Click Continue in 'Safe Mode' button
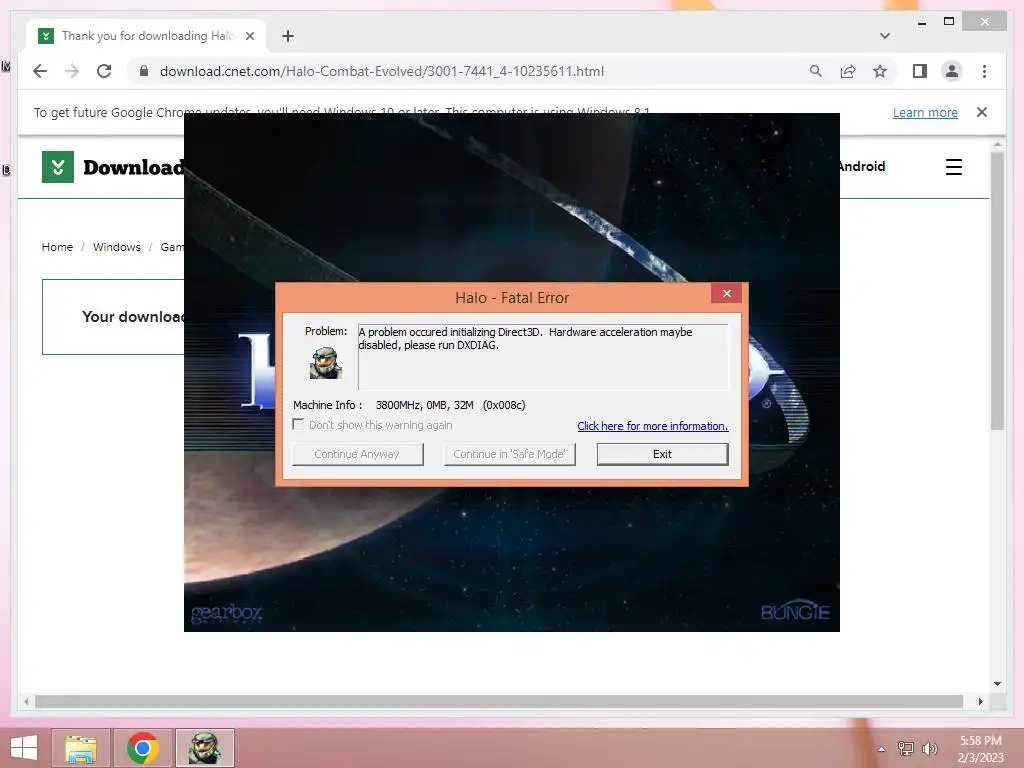The image size is (1024, 768). click(x=509, y=454)
